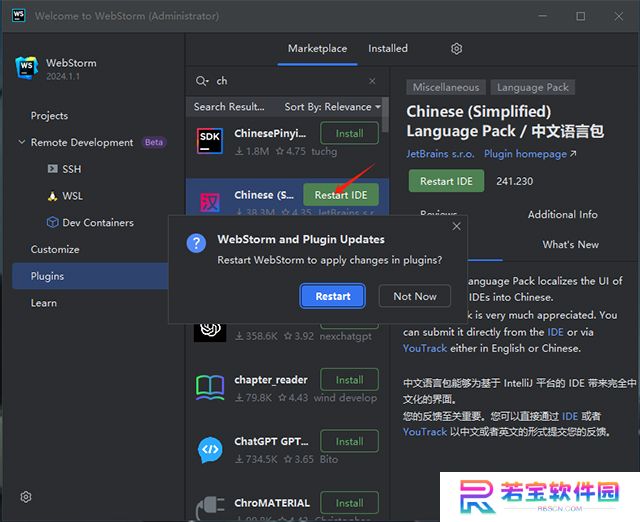Image resolution: width=640 pixels, height=522 pixels.
Task: Install the ChinesePinyin plugin
Action: coord(349,133)
